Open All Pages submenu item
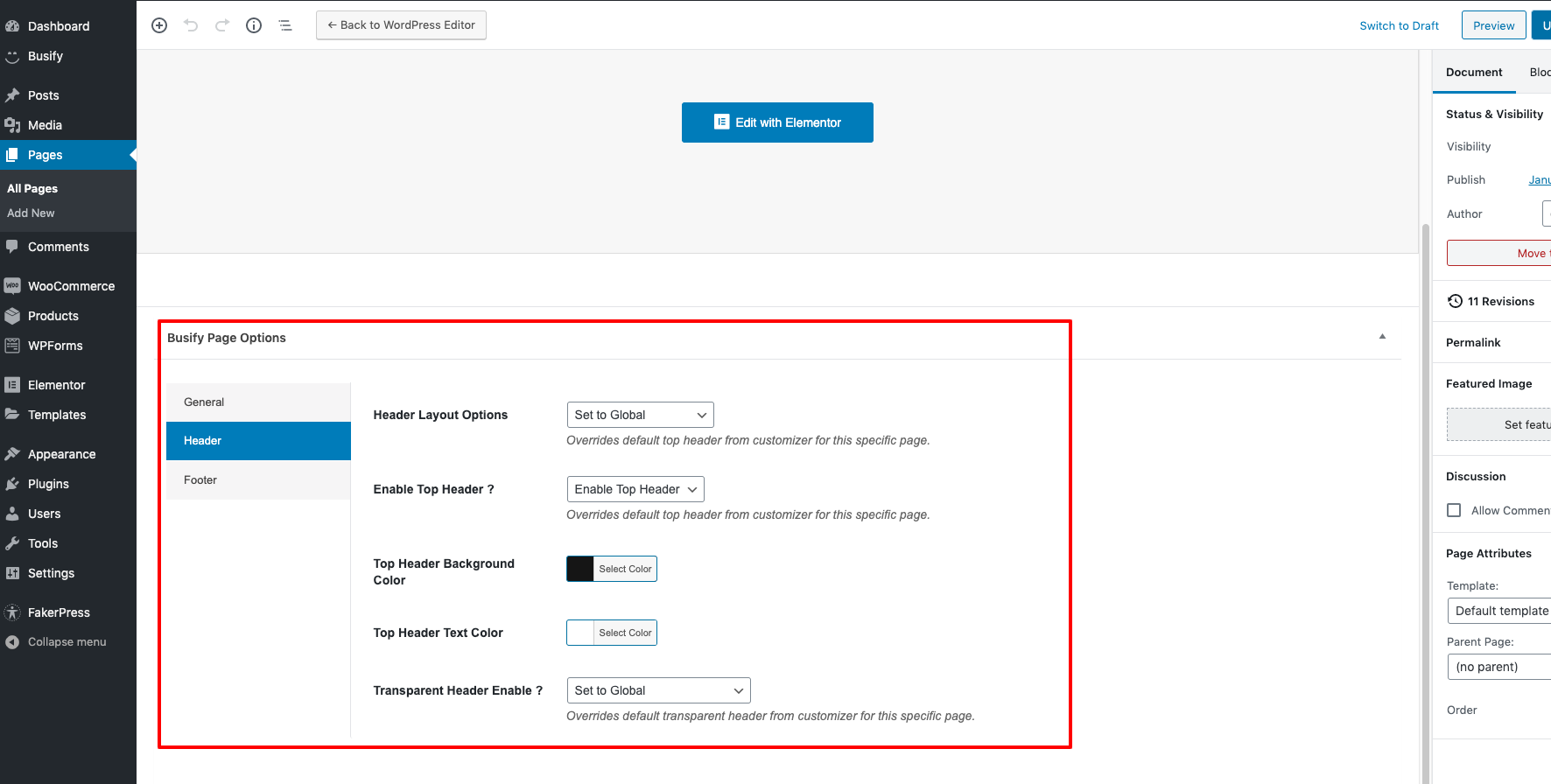The height and width of the screenshot is (784, 1551). [32, 188]
